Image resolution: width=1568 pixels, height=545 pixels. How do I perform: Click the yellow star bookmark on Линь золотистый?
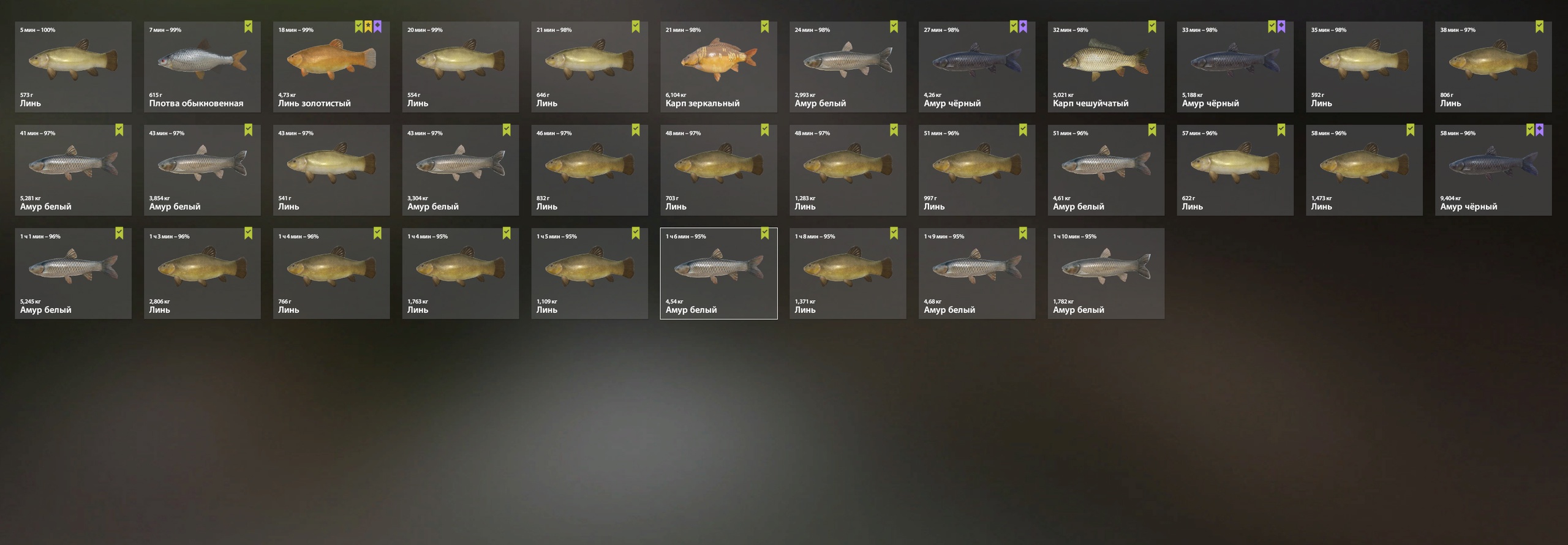pyautogui.click(x=368, y=26)
